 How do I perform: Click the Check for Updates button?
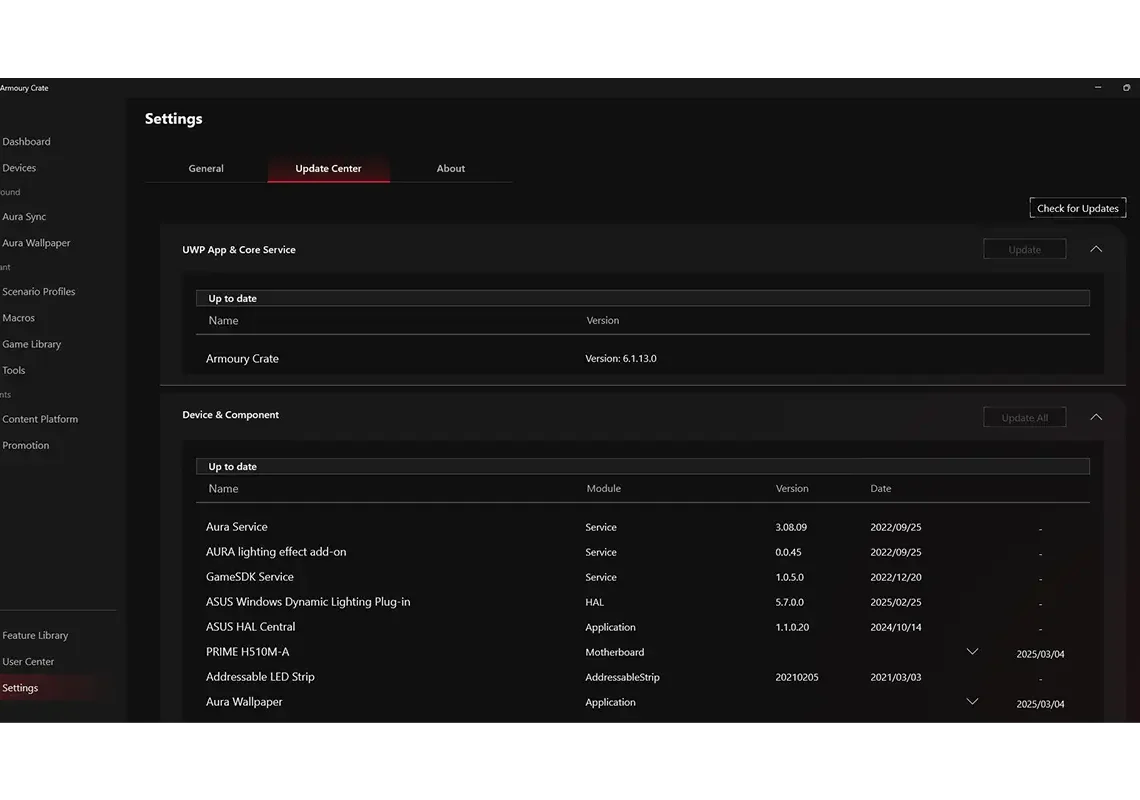tap(1077, 208)
